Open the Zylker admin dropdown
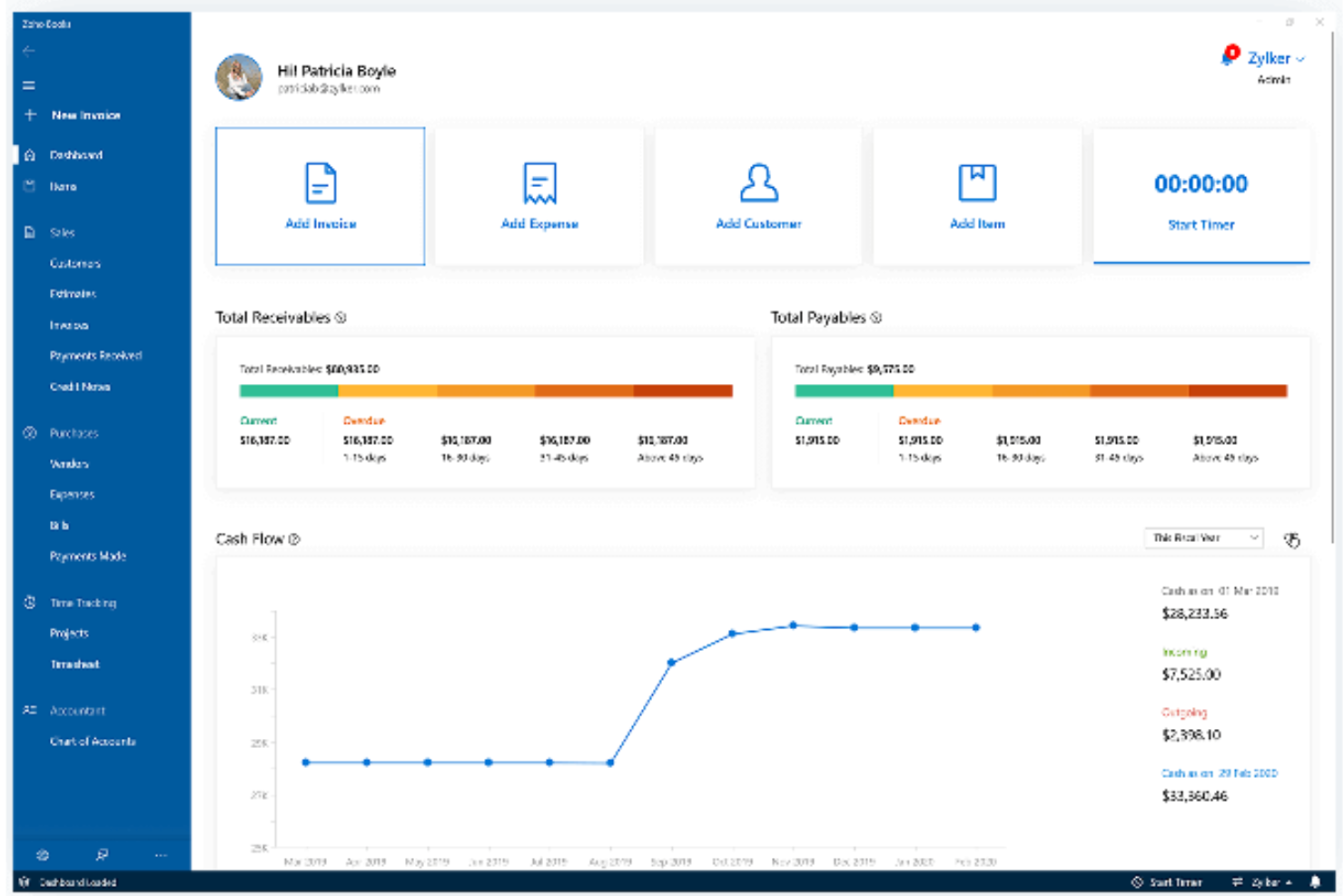This screenshot has height=896, width=1344. pos(1270,57)
